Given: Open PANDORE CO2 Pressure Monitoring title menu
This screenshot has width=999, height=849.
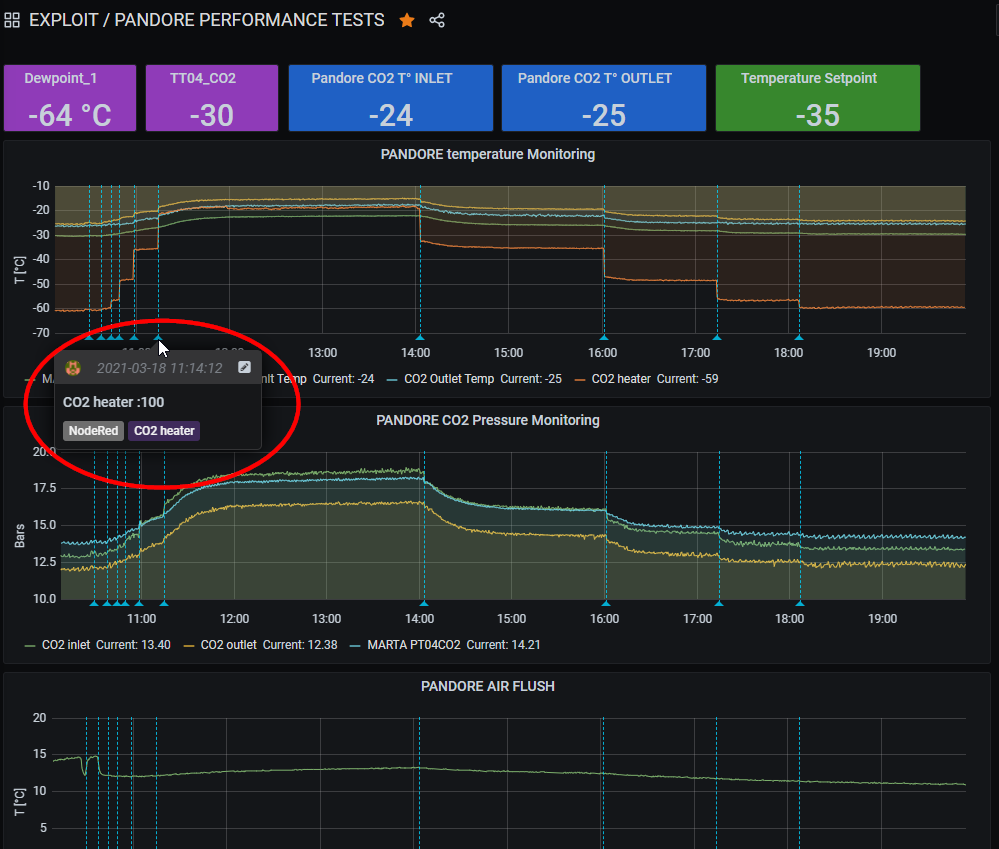Looking at the screenshot, I should coord(487,420).
